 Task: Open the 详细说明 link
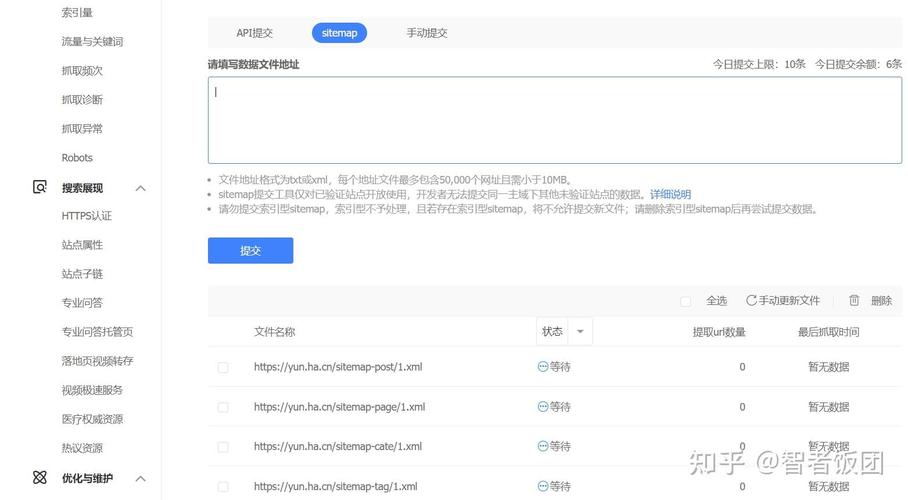(x=670, y=194)
